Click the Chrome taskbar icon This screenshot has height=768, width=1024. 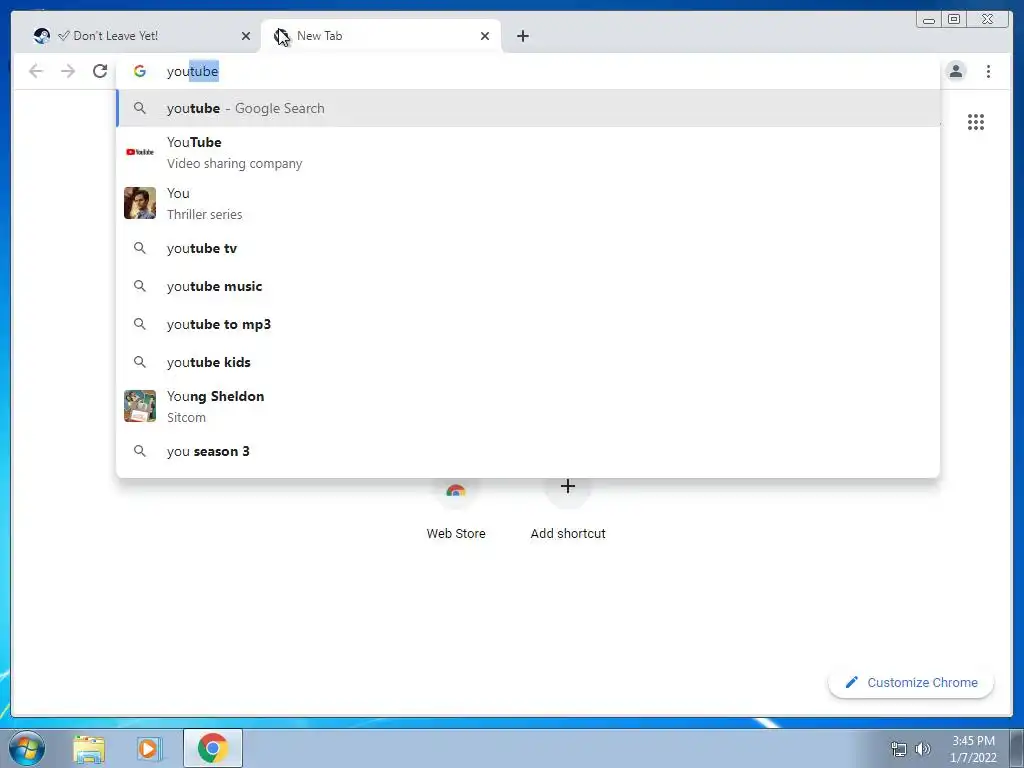point(213,748)
